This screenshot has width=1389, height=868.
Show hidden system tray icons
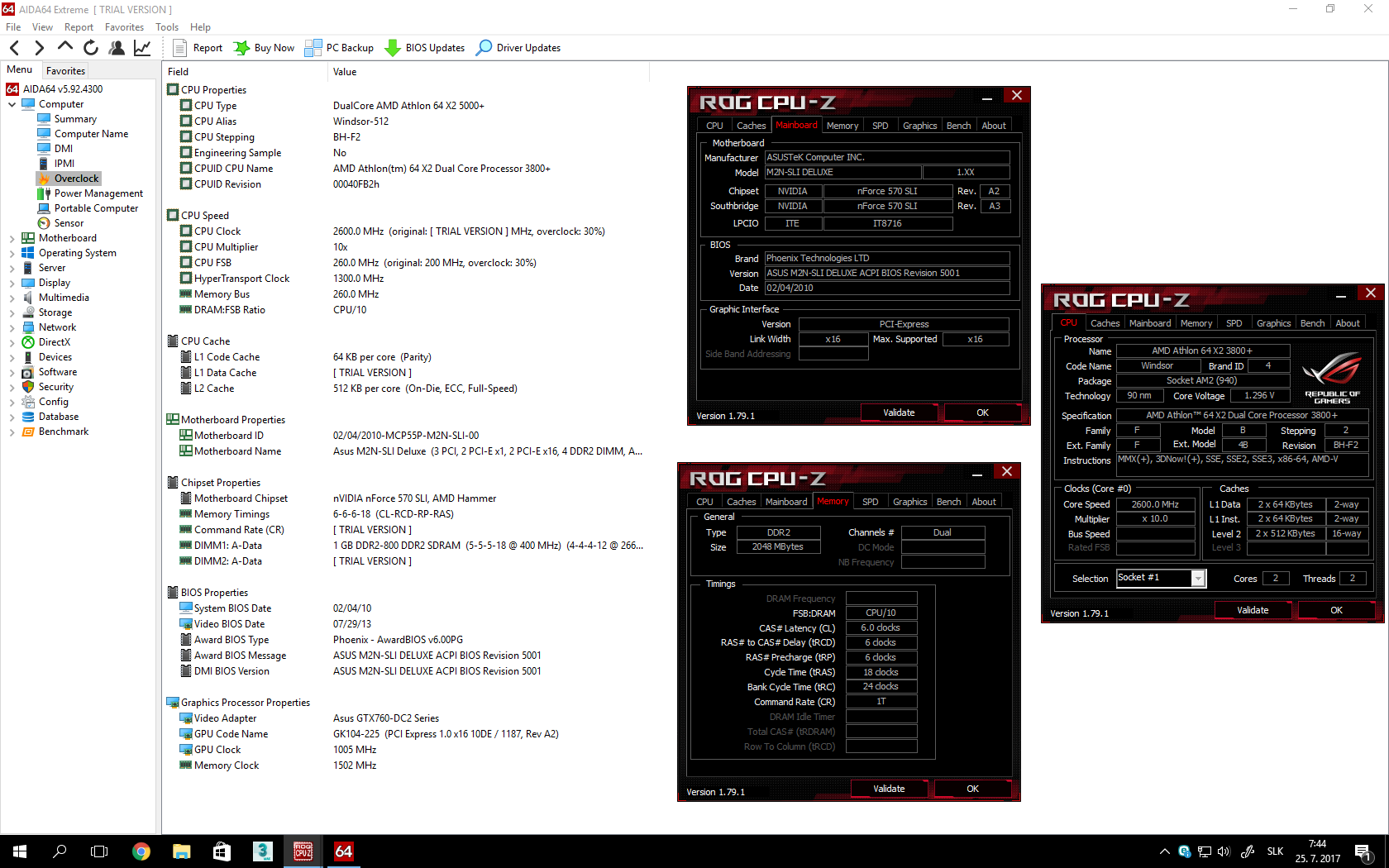click(x=1164, y=851)
